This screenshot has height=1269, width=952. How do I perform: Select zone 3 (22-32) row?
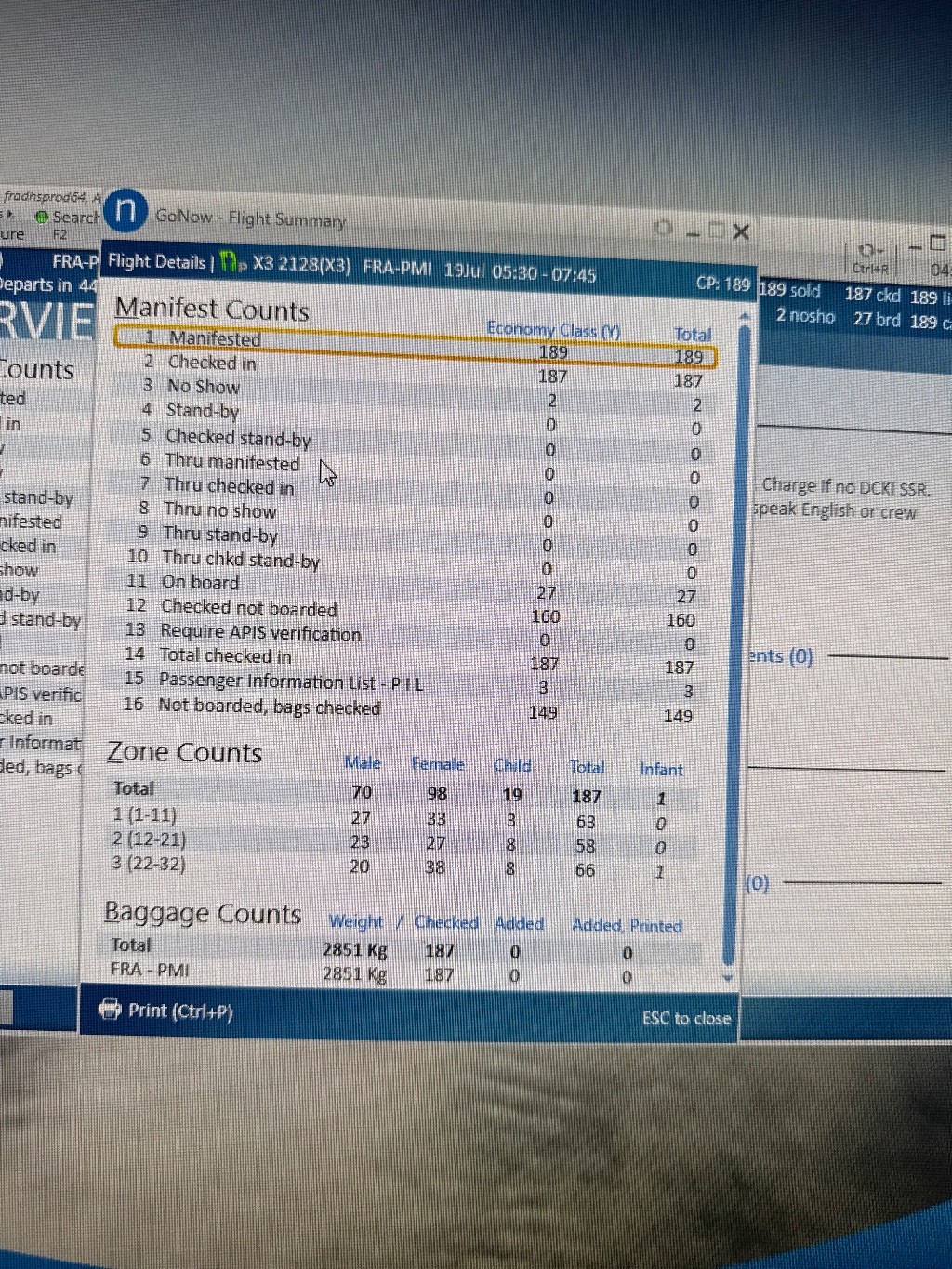coord(149,864)
